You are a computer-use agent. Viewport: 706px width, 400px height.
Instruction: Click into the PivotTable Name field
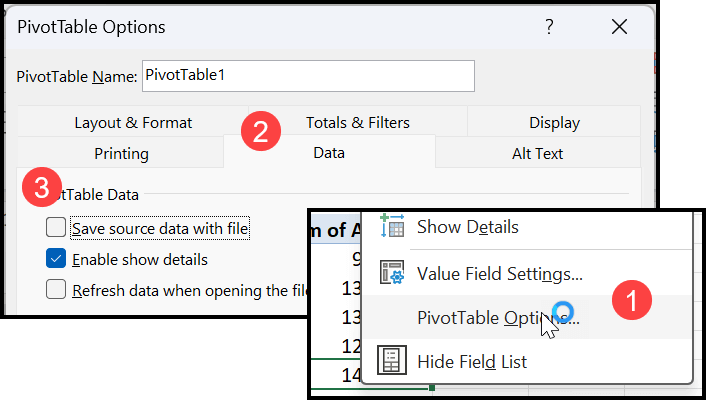308,76
